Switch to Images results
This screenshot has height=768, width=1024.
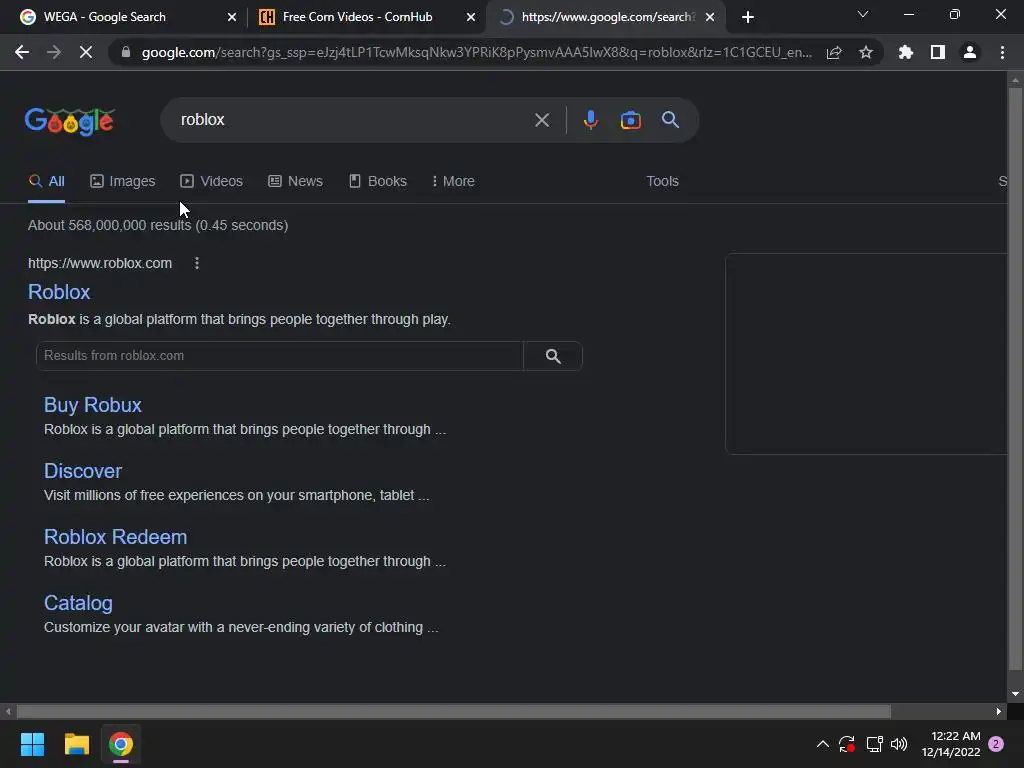coord(123,182)
